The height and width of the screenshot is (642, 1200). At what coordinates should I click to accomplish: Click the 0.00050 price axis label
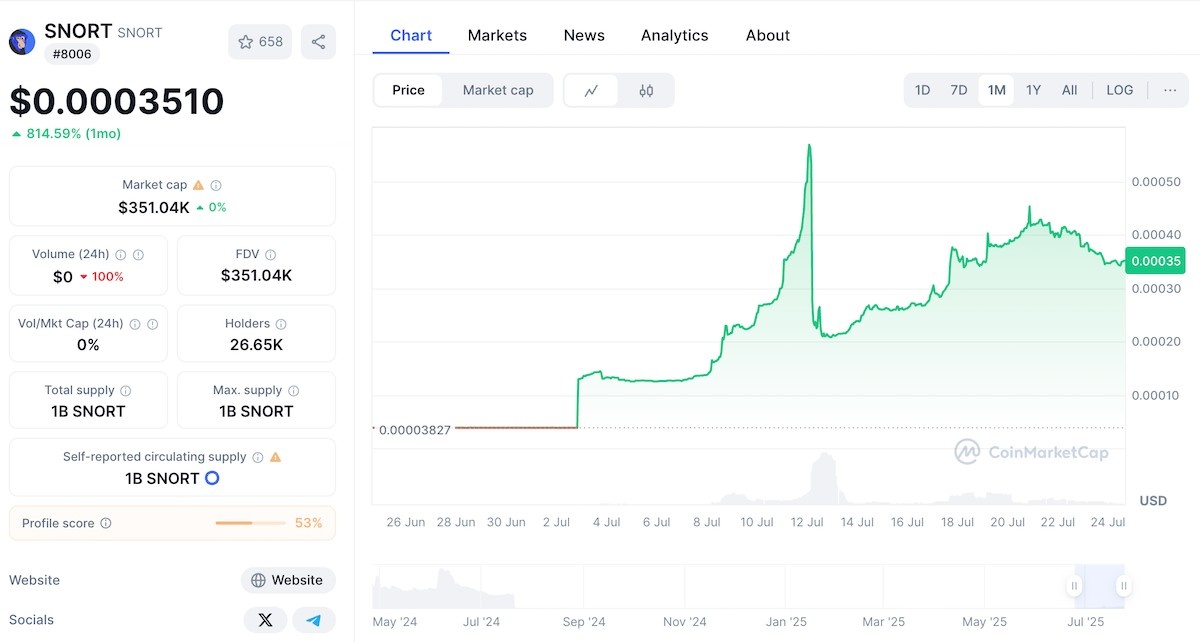pos(1155,181)
